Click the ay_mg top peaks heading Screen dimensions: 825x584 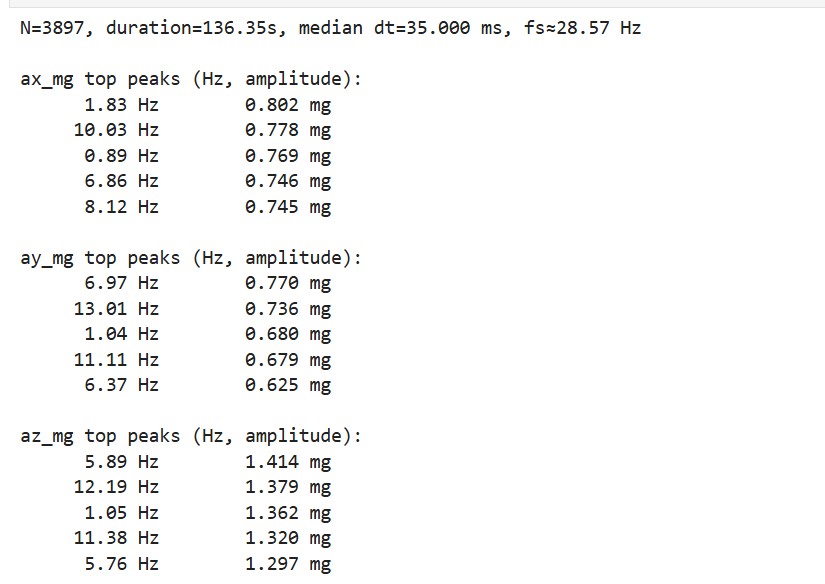(191, 258)
